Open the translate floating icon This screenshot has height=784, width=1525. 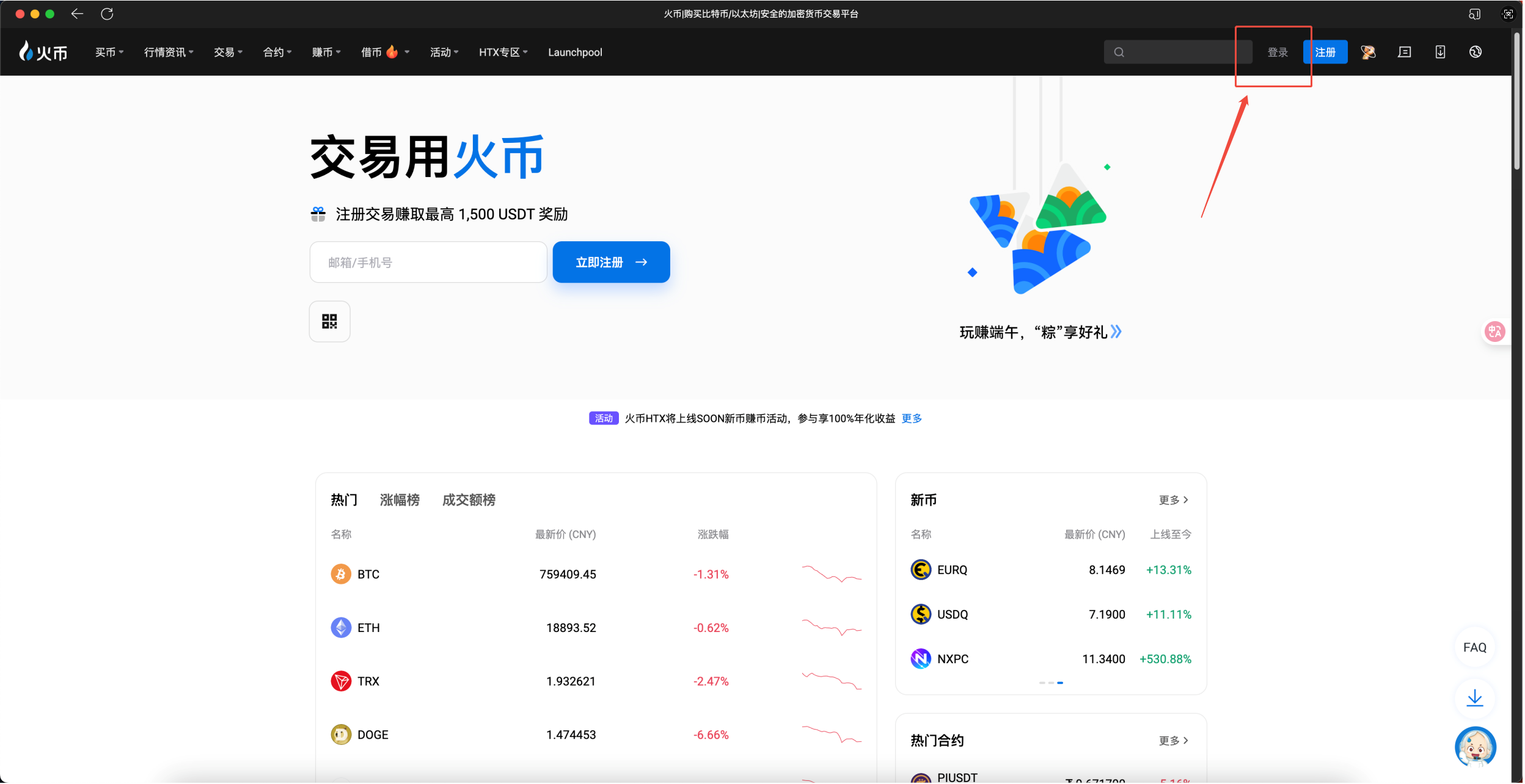pyautogui.click(x=1495, y=332)
